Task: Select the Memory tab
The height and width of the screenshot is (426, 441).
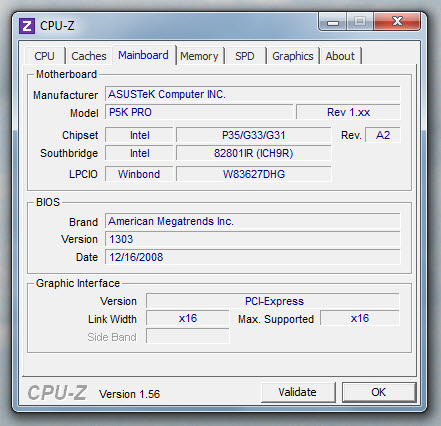Action: point(199,56)
